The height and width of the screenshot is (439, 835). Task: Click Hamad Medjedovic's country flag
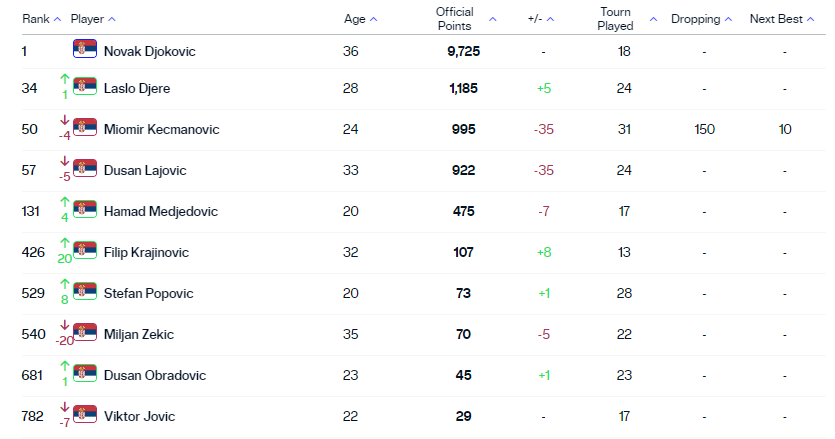84,209
